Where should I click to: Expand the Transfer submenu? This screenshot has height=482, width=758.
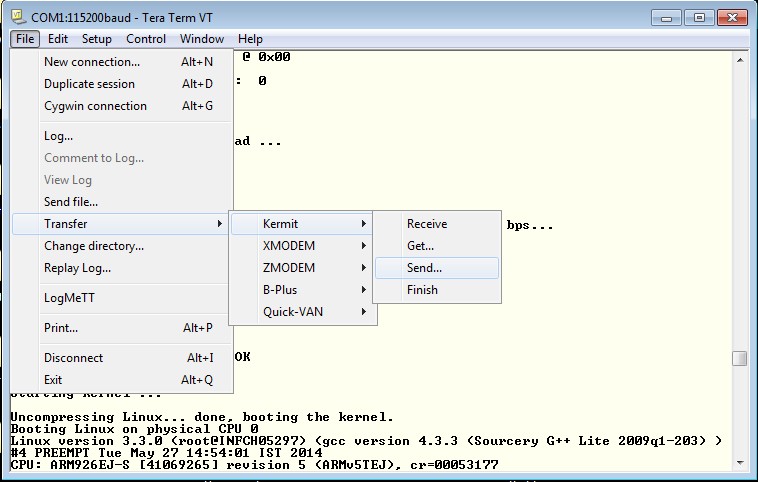point(119,224)
